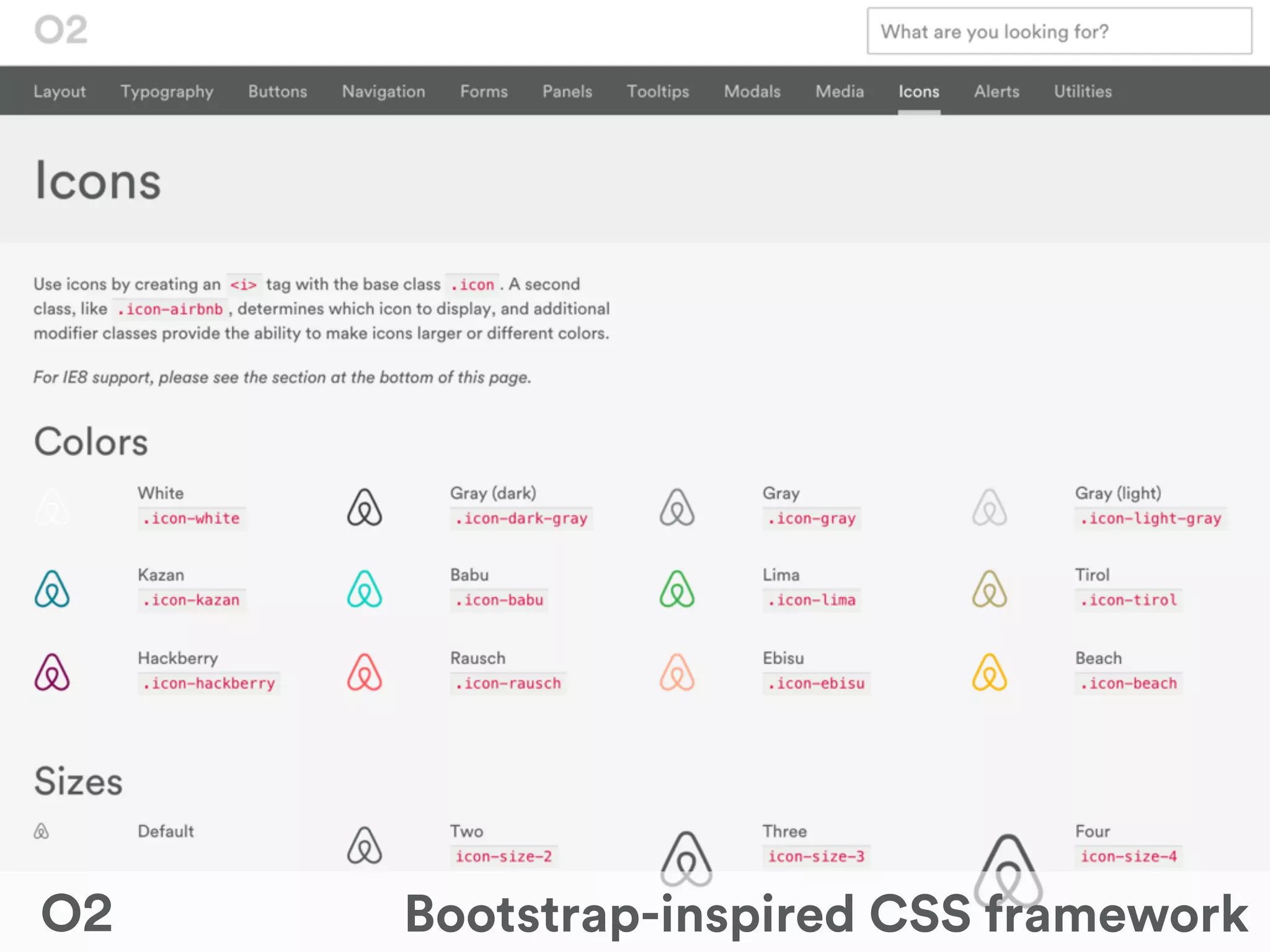Image resolution: width=1270 pixels, height=952 pixels.
Task: Click the Kazan colored Airbnb icon
Action: (x=52, y=589)
